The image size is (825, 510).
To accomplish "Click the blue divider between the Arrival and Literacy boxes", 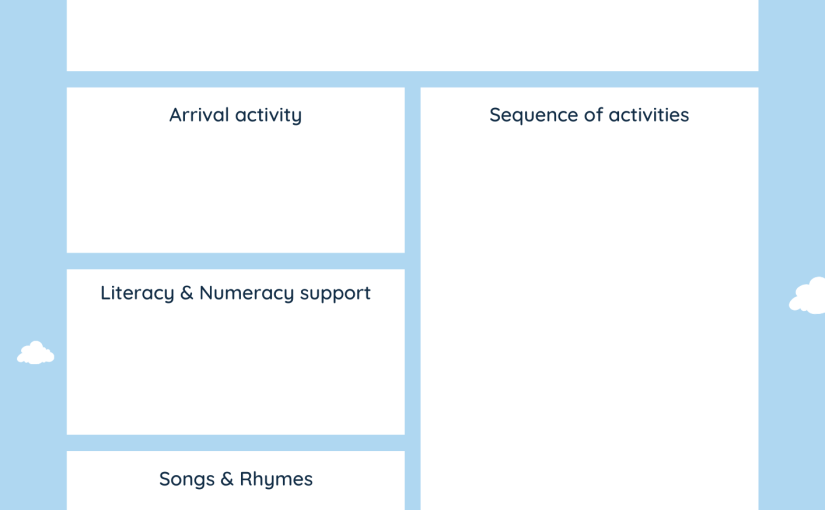I will [x=235, y=261].
